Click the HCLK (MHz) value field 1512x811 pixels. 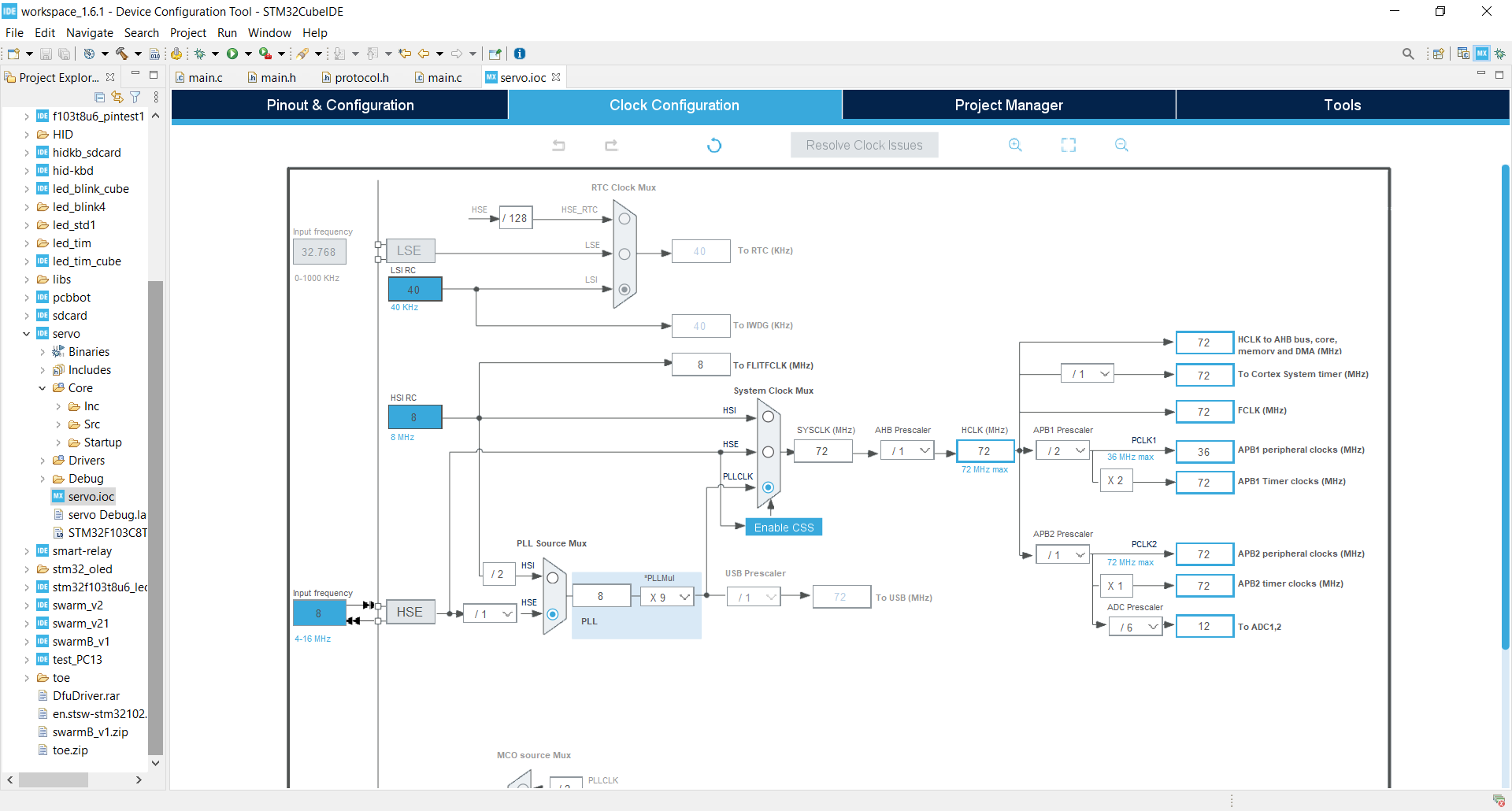point(984,451)
